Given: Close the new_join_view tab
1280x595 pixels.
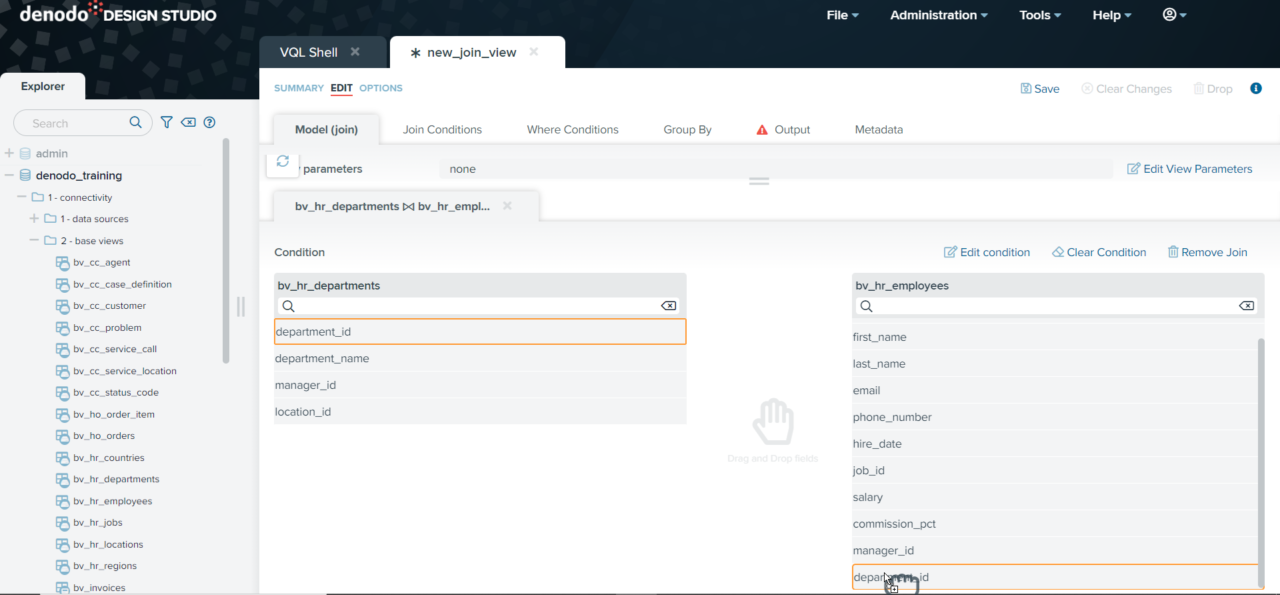Looking at the screenshot, I should pyautogui.click(x=534, y=52).
